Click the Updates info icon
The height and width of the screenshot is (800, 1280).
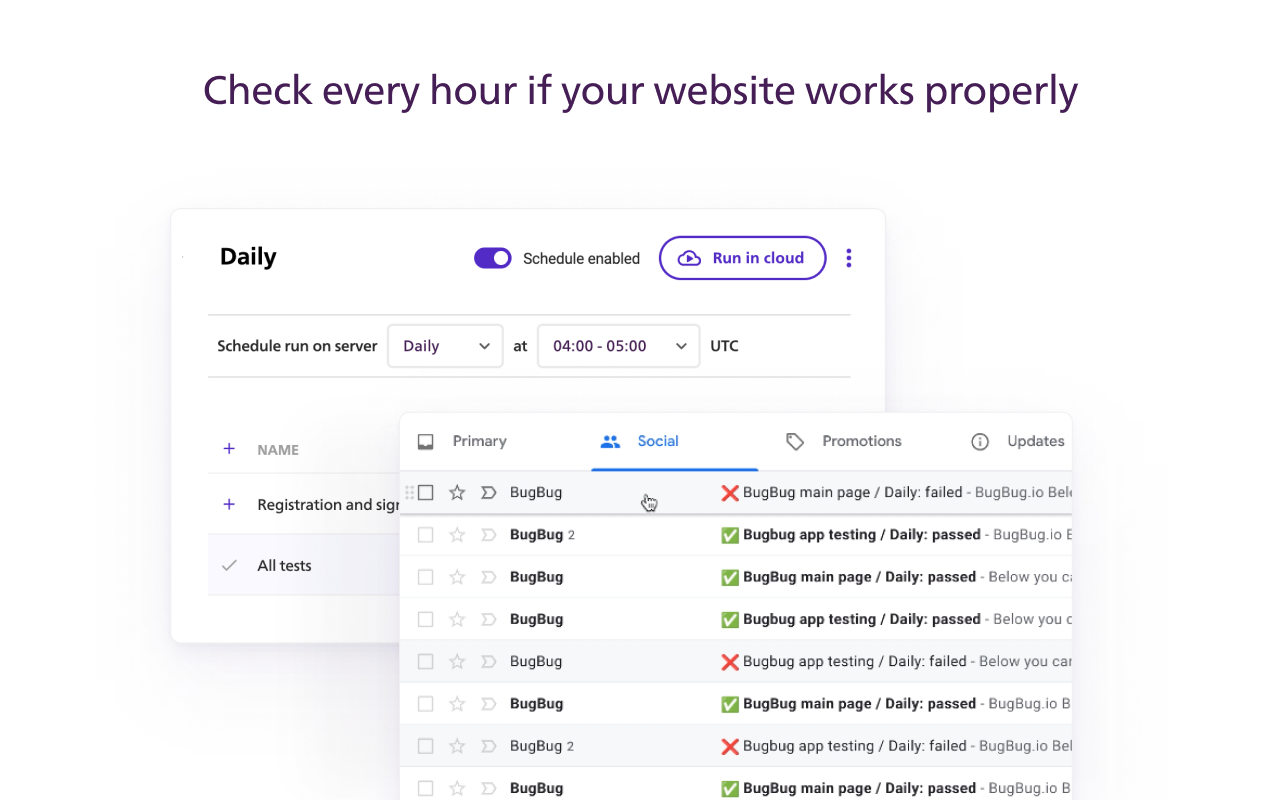[x=979, y=441]
